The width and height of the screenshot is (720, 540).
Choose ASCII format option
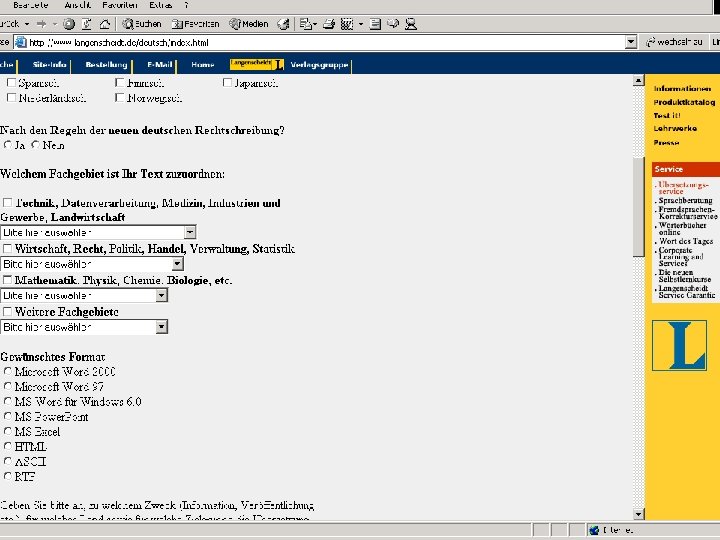tap(7, 461)
